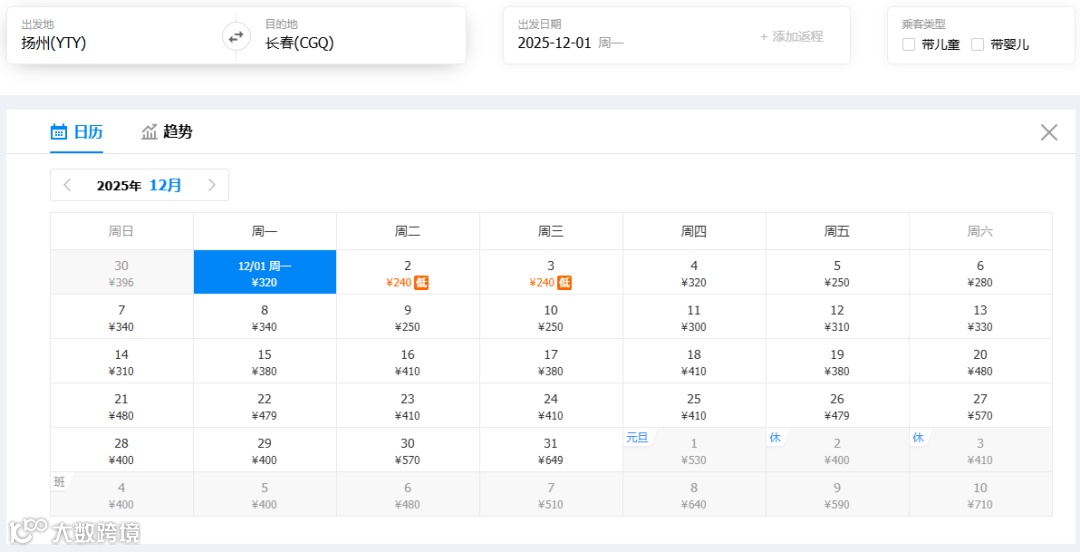
Task: Enable the 带婴儿 checkbox
Action: [977, 45]
